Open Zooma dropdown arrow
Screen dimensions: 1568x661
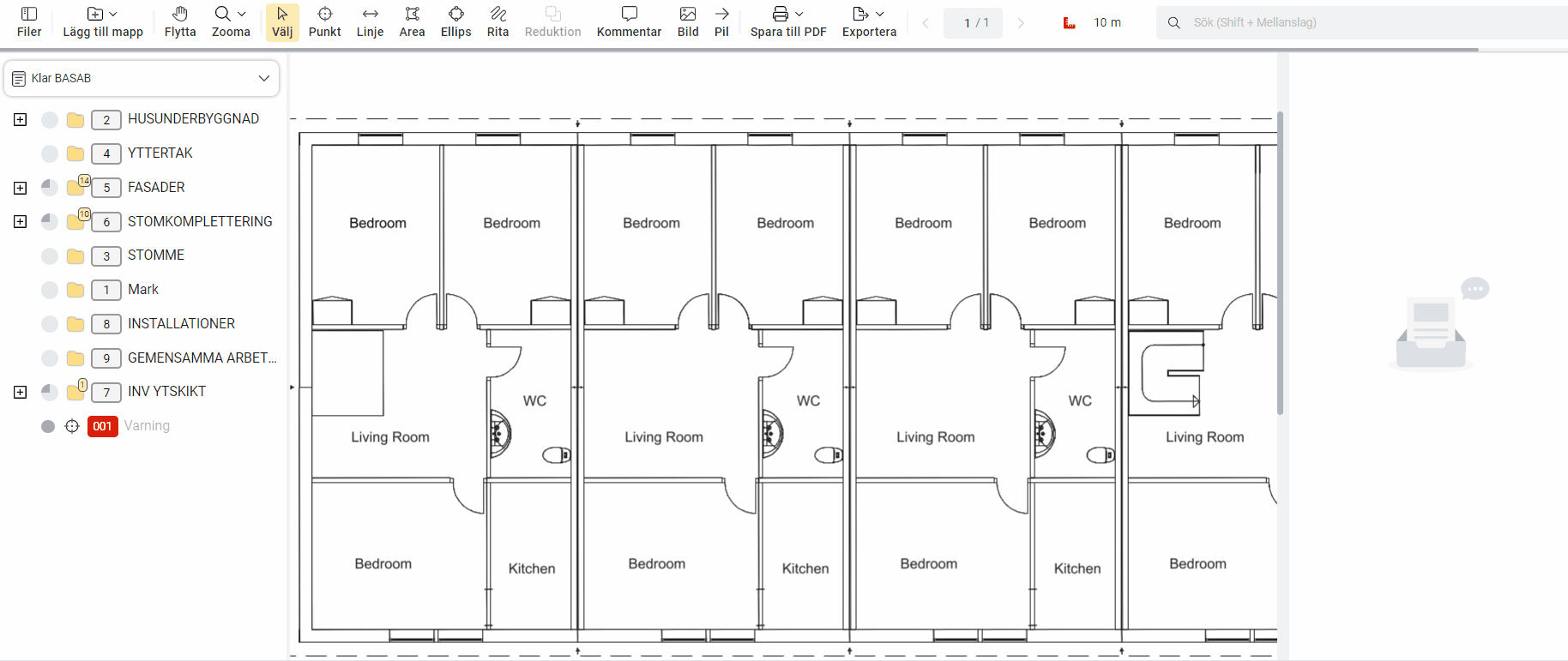point(242,15)
